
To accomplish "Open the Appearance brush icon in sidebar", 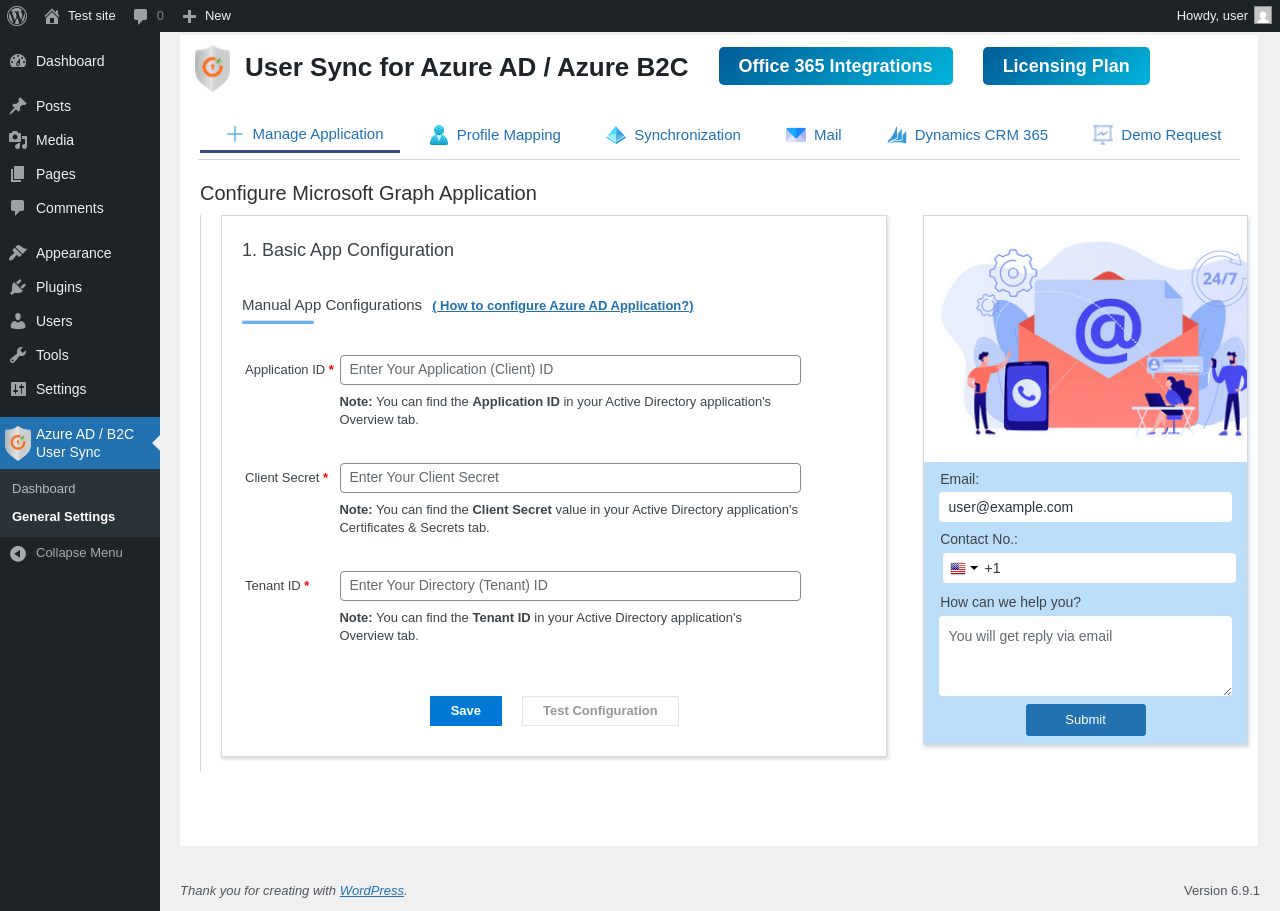I will tap(18, 253).
